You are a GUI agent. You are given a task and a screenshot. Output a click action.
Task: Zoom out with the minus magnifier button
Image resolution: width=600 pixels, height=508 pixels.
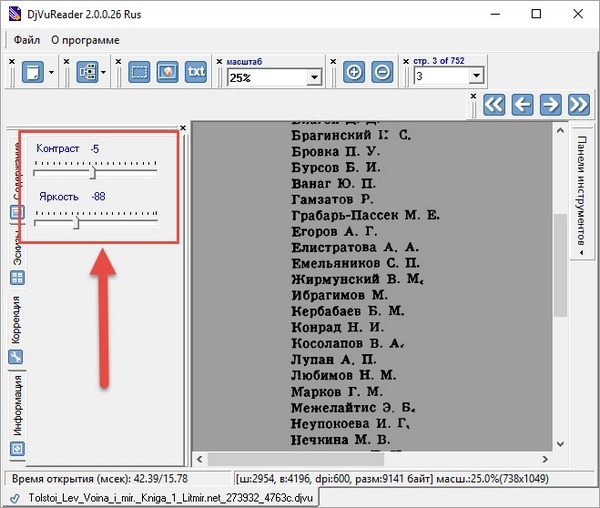[x=382, y=72]
